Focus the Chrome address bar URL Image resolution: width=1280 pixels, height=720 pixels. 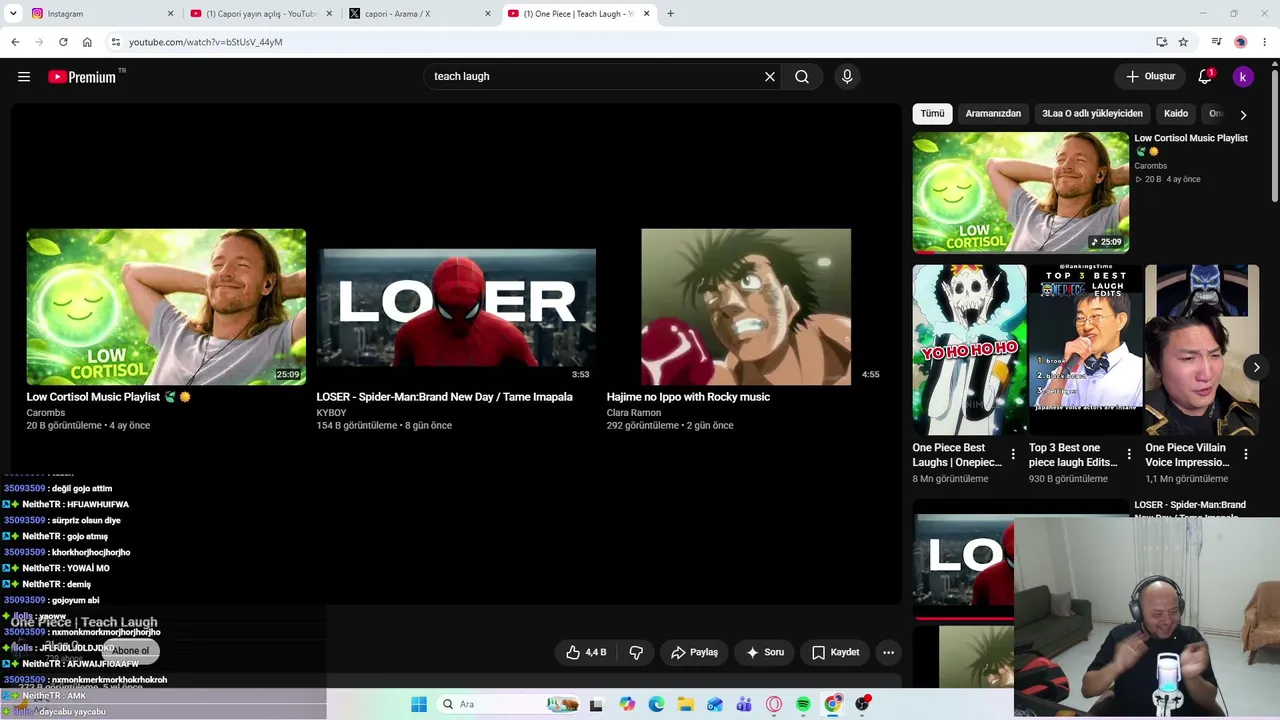205,42
